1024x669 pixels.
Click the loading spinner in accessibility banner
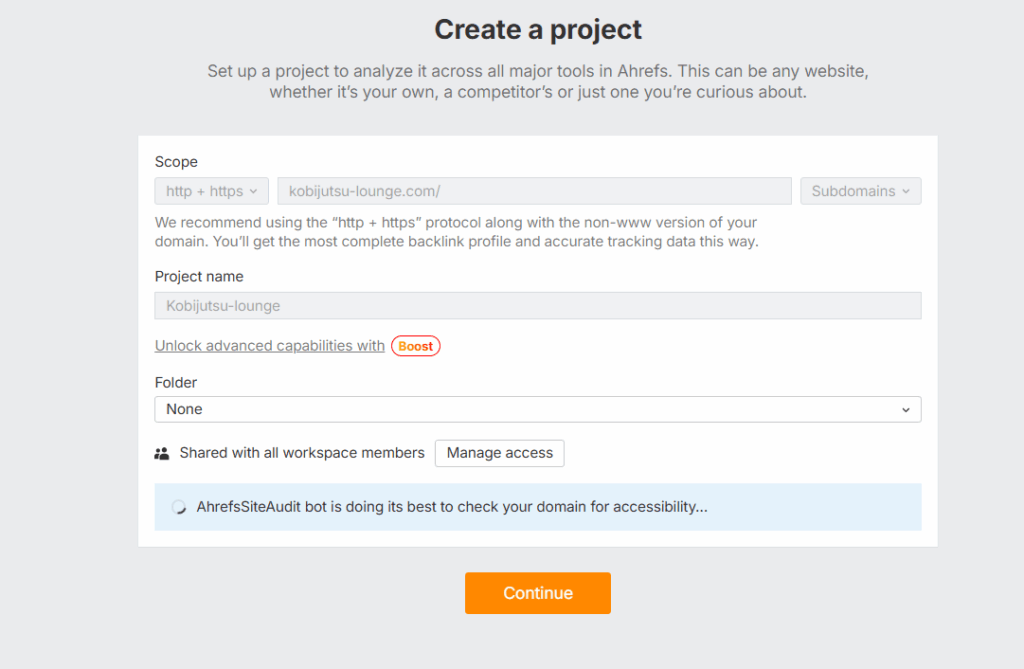179,507
